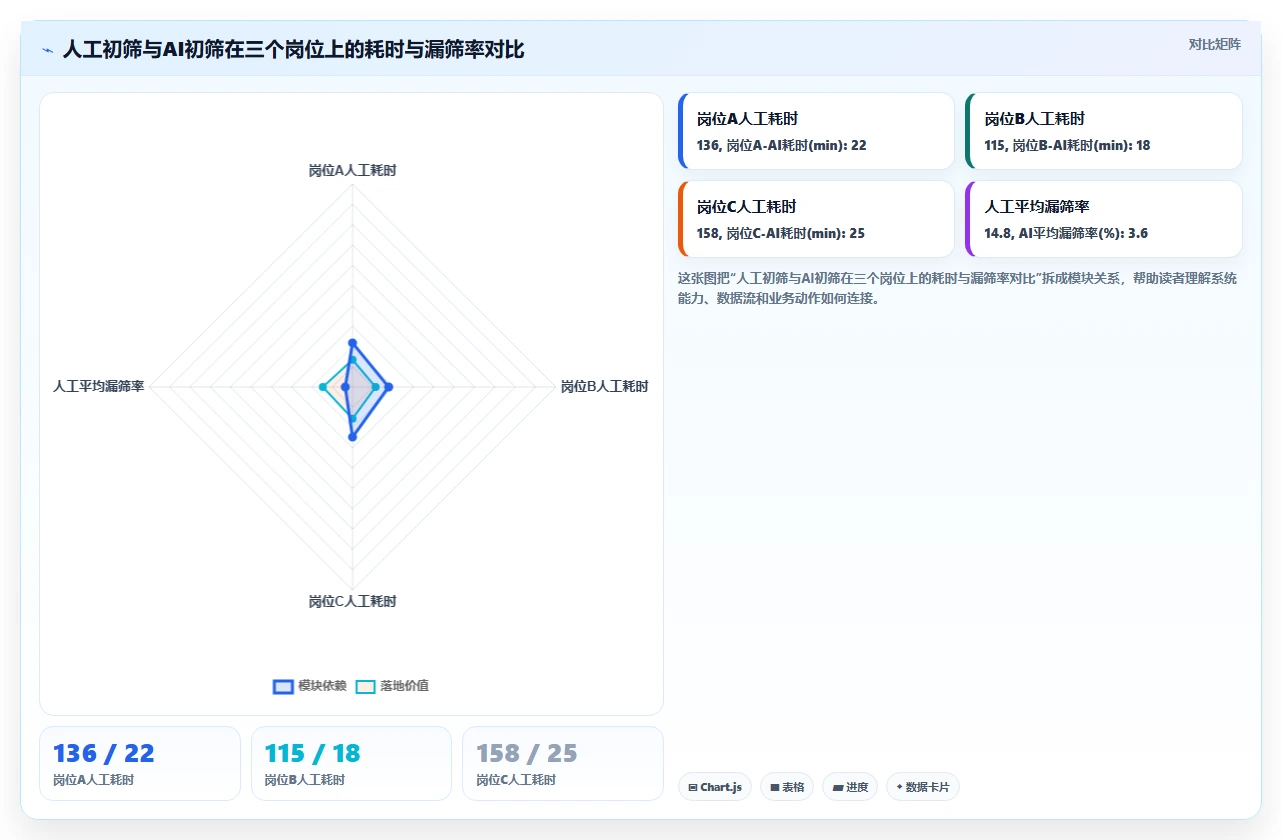This screenshot has width=1282, height=840.
Task: Select the 表格 tag chip
Action: 787,787
